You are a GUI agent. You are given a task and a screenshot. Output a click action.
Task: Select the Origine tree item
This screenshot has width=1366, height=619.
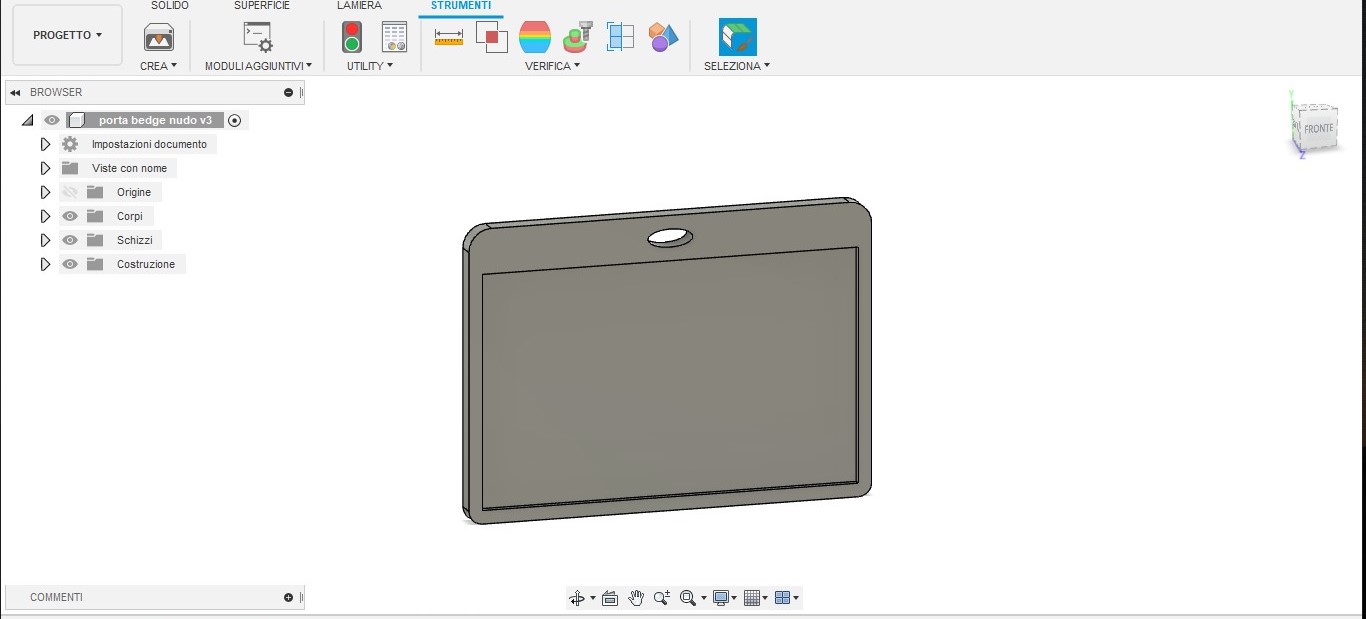[x=134, y=192]
